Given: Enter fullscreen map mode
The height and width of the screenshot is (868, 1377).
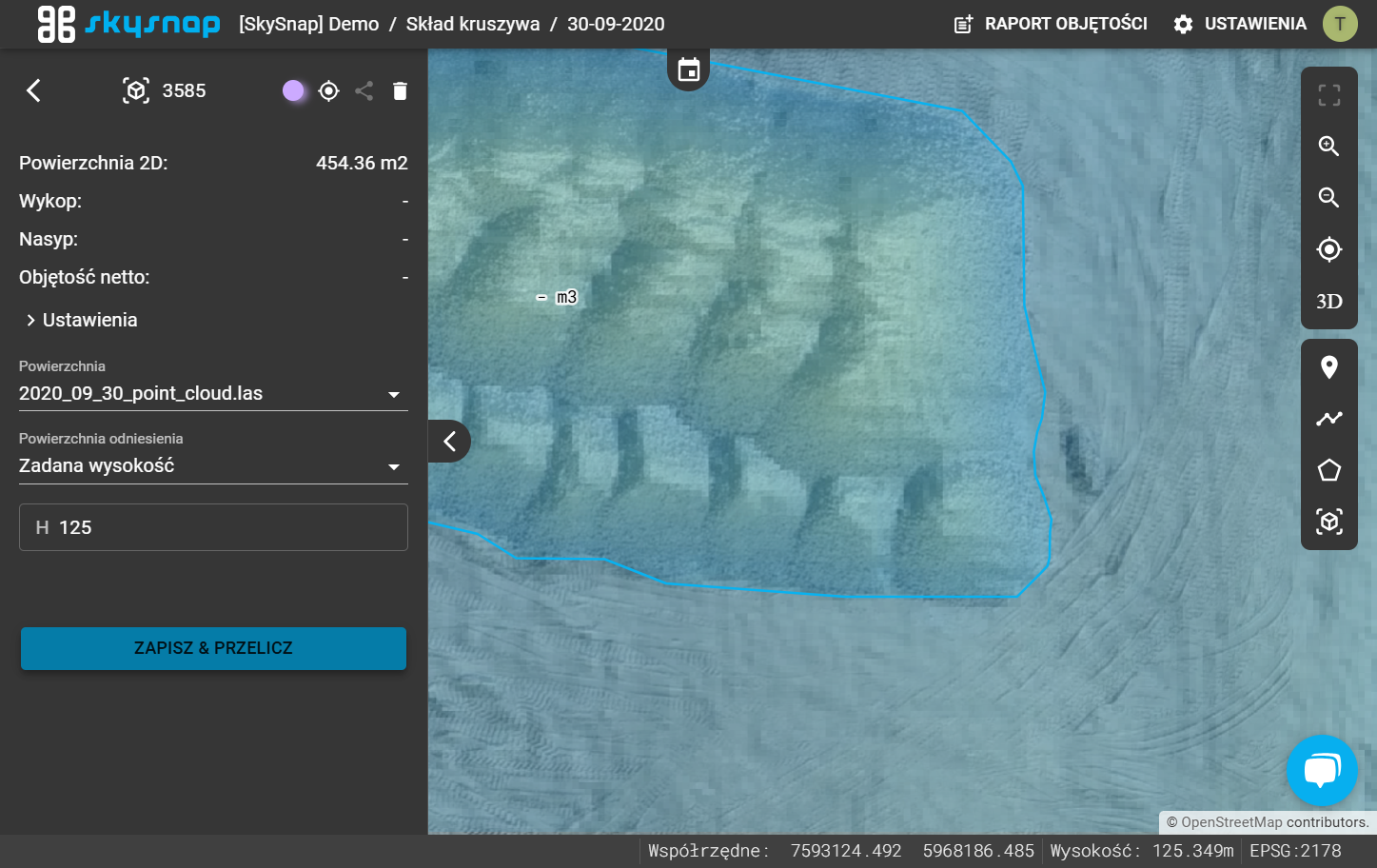Looking at the screenshot, I should pyautogui.click(x=1329, y=94).
